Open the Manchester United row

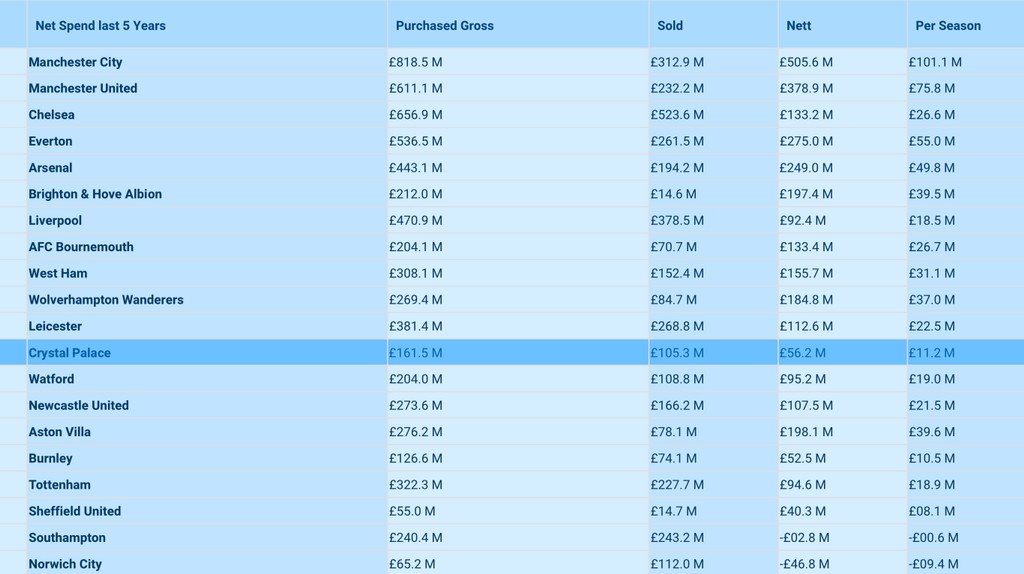click(x=83, y=88)
